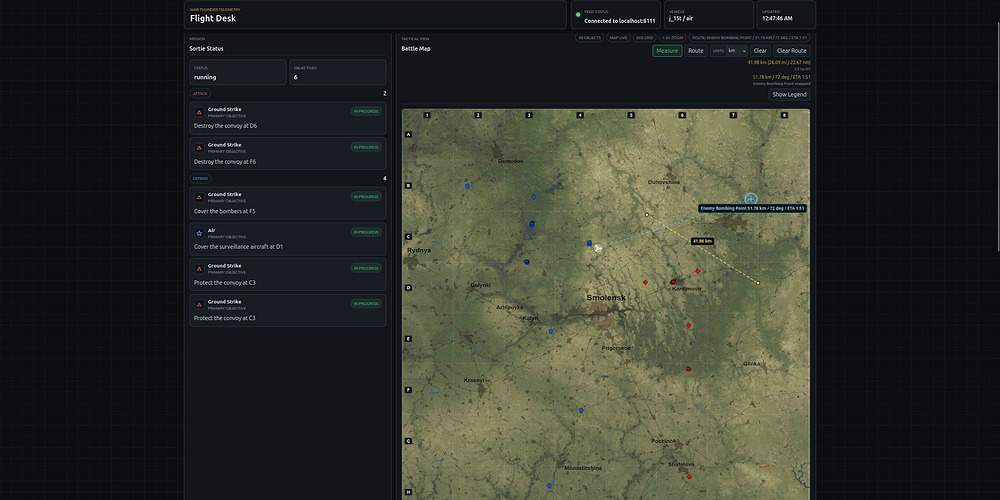
Task: Click the Smolensk city label on map
Action: pyautogui.click(x=606, y=298)
